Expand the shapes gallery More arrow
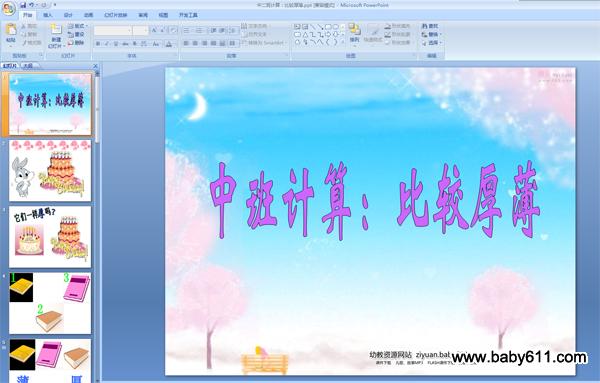Screen dimensions: 600x383 coord(342,42)
